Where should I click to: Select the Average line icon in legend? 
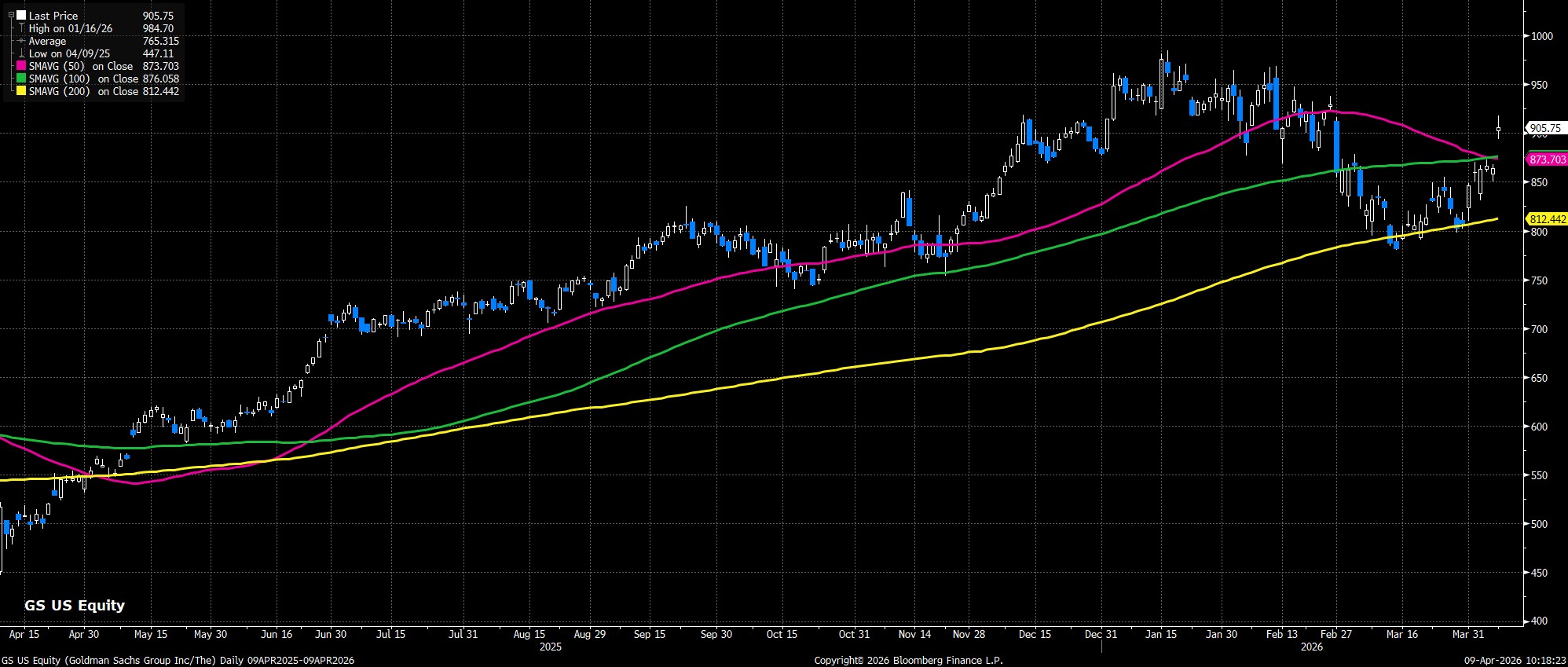21,42
